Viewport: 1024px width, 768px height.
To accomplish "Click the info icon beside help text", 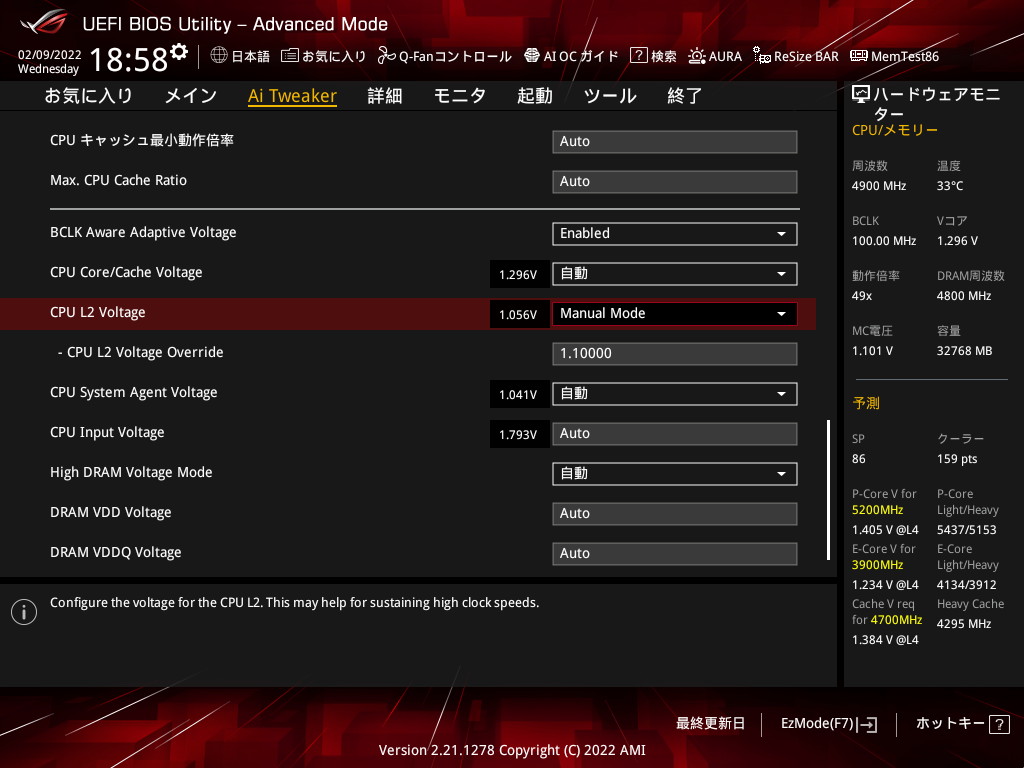I will pos(24,612).
